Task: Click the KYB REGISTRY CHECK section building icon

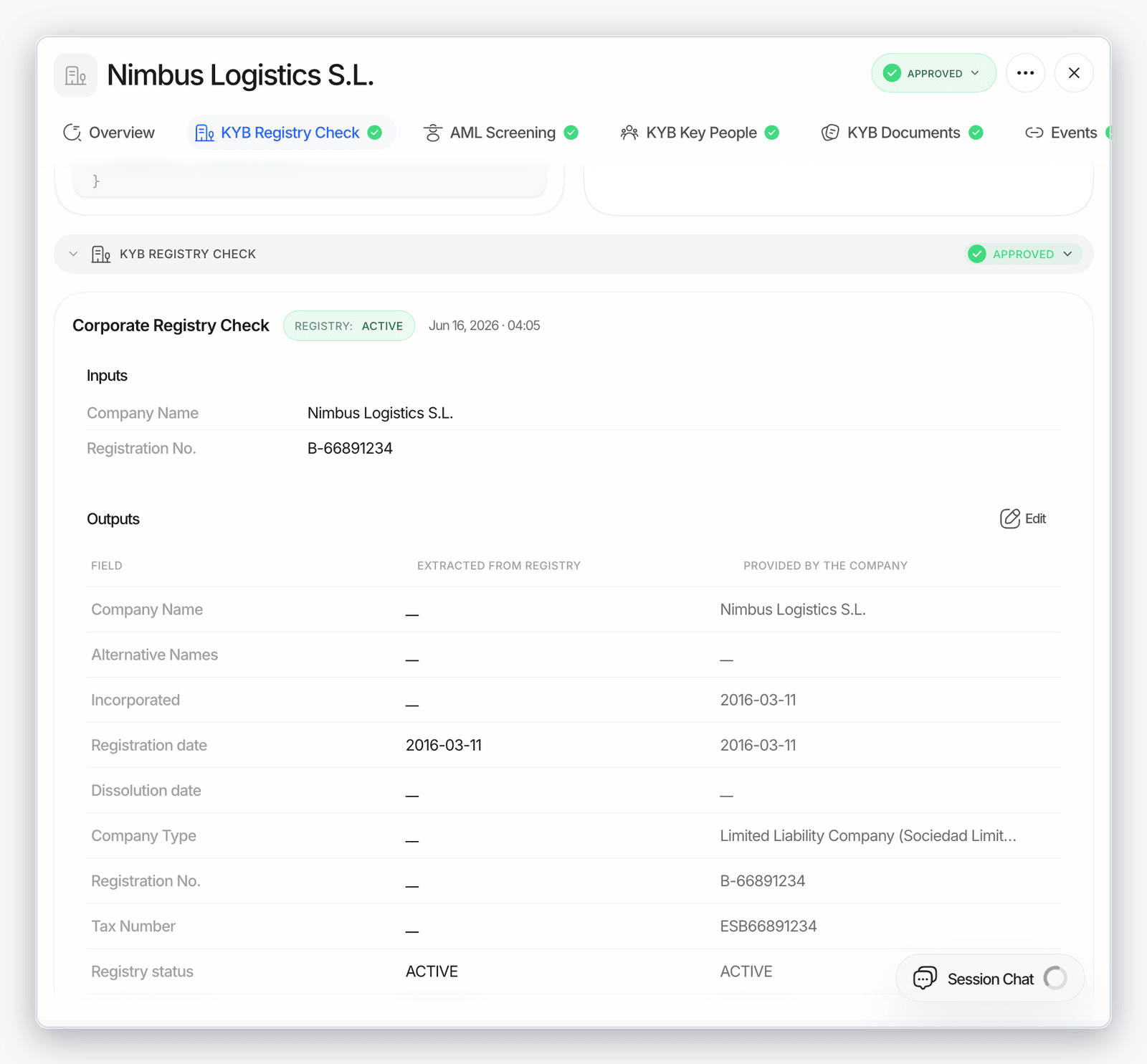Action: (x=101, y=254)
